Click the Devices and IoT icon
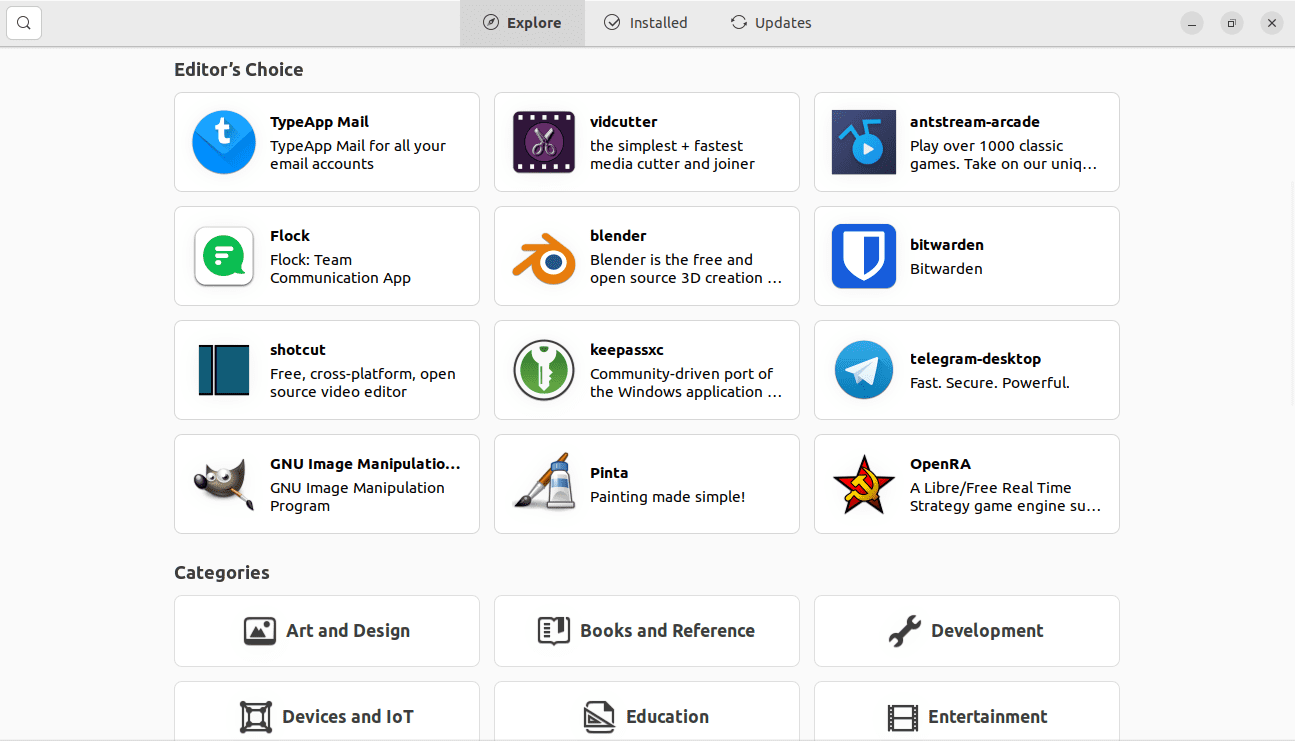 [256, 717]
